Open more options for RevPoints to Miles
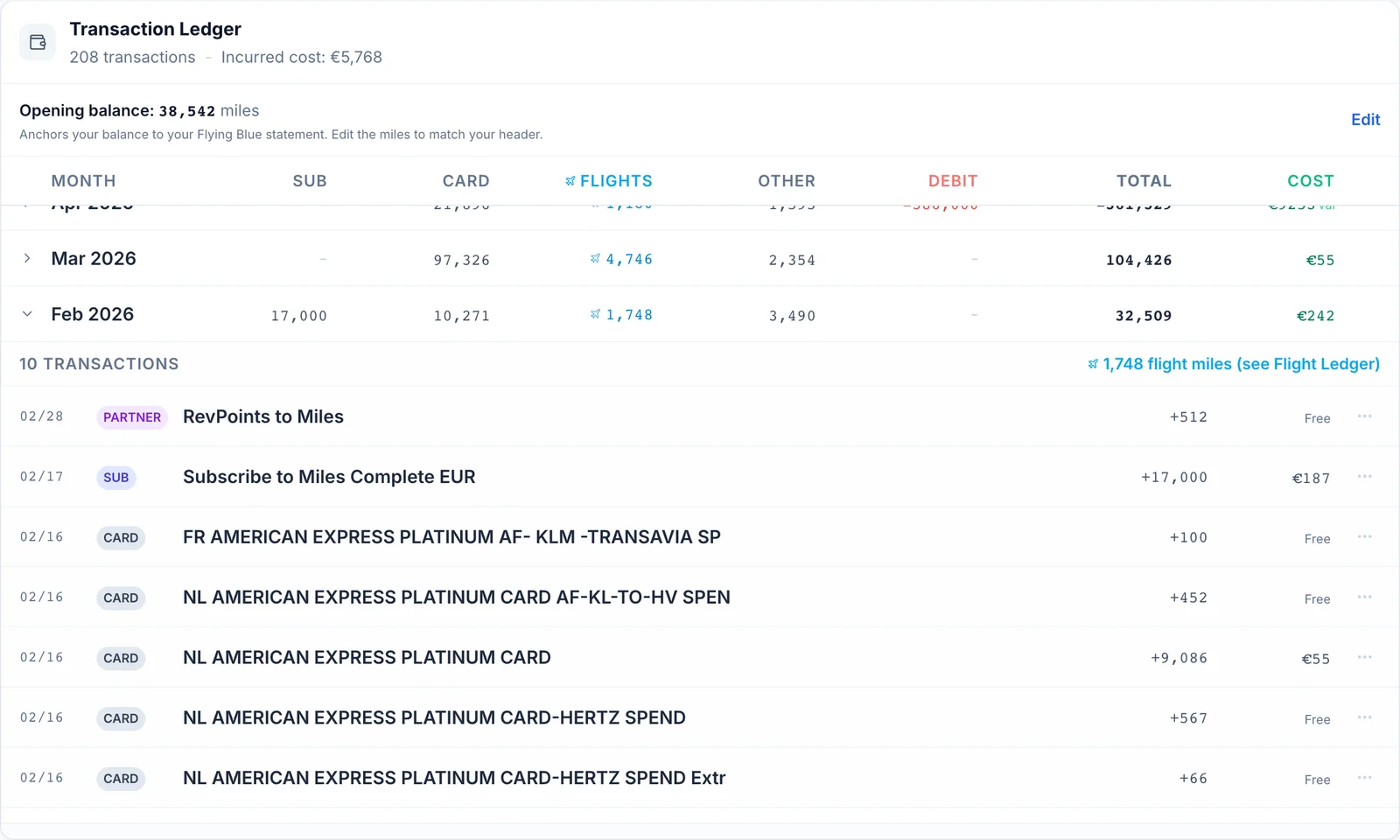This screenshot has height=840, width=1400. coord(1364,416)
